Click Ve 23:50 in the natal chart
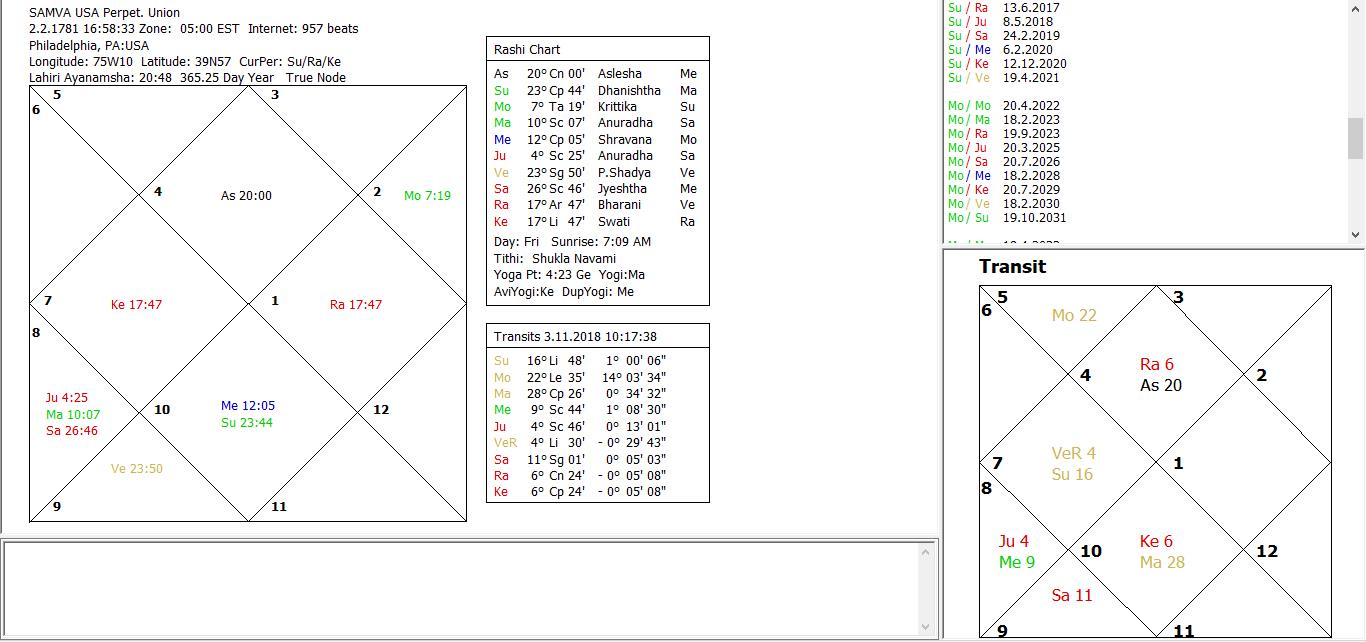This screenshot has height=642, width=1366. tap(136, 469)
